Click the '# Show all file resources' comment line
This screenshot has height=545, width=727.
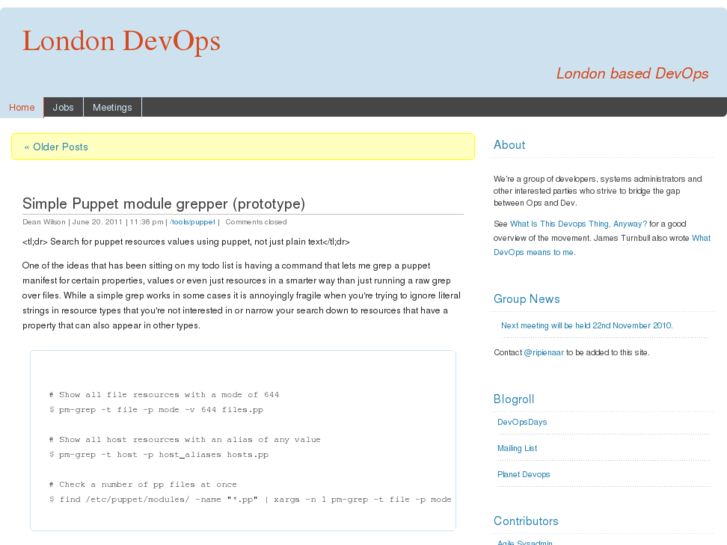click(x=164, y=395)
